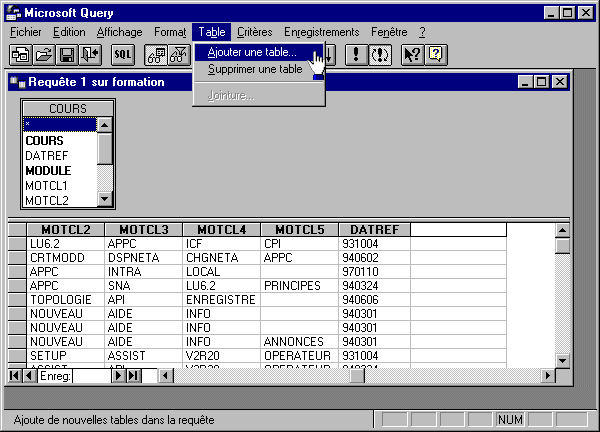Toggle the Show/Hide Tables pane icon
Image resolution: width=600 pixels, height=432 pixels.
click(156, 55)
